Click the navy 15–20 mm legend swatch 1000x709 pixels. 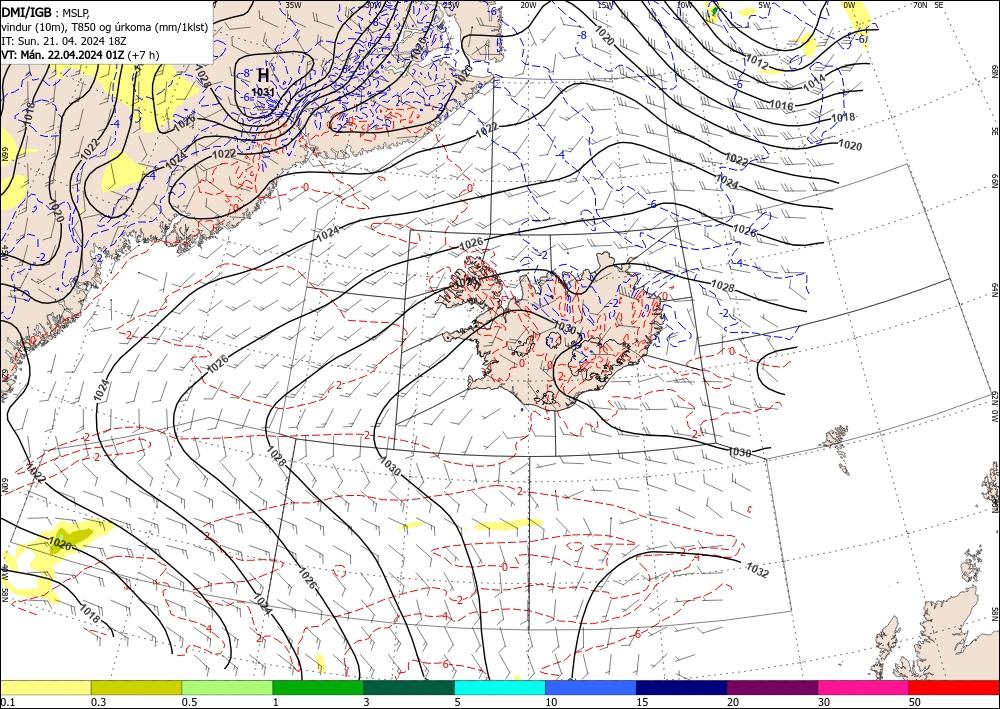point(682,687)
